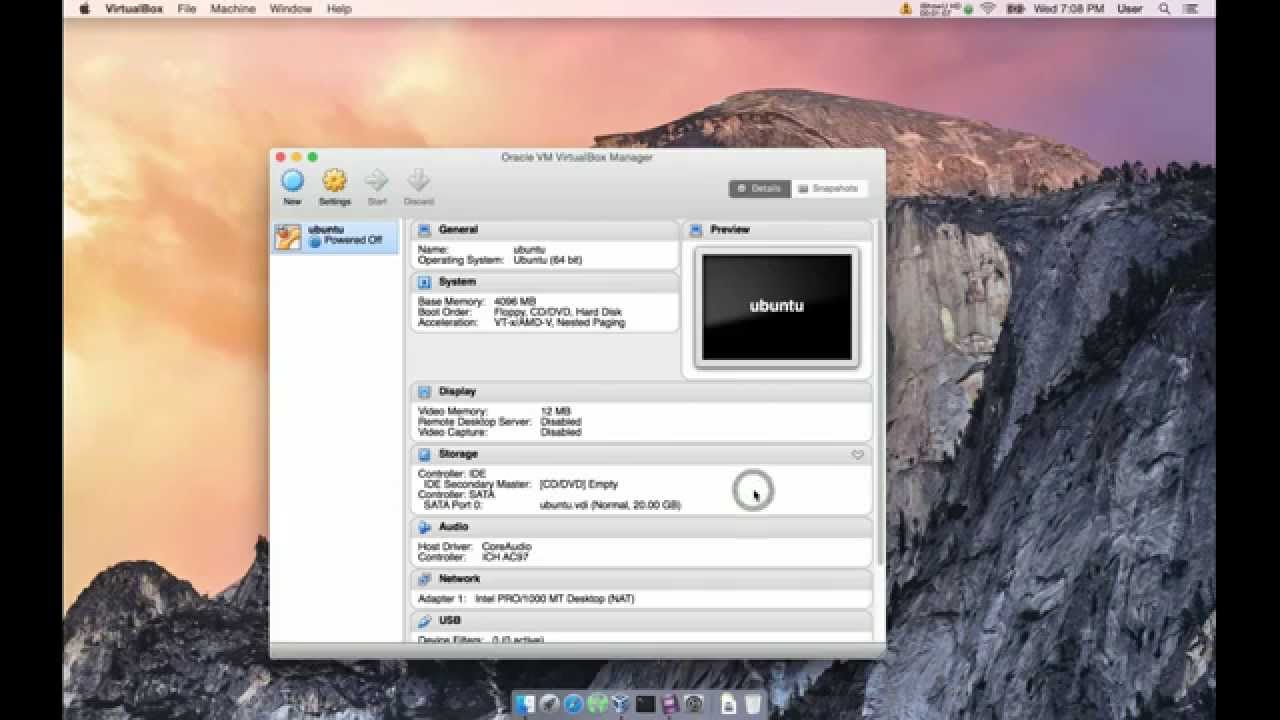Viewport: 1280px width, 720px height.
Task: Click the yellow warning icon in menu bar
Action: click(906, 9)
